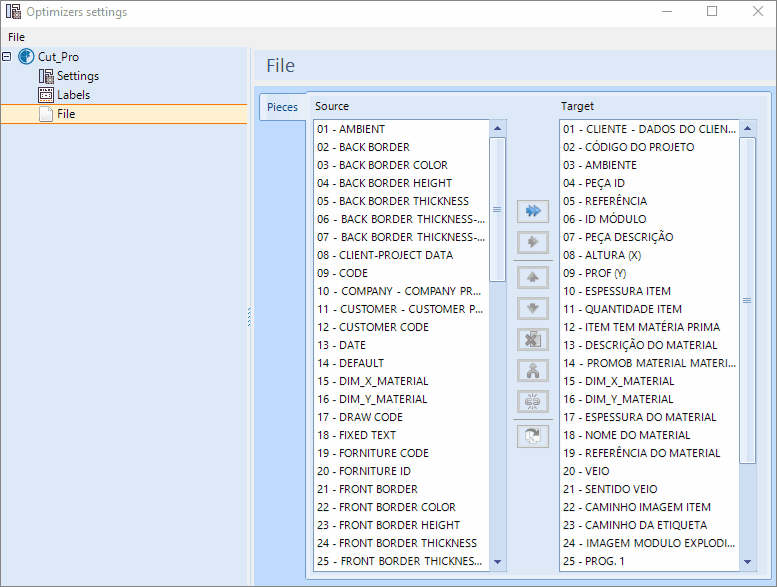Viewport: 777px width, 587px height.
Task: Click Target list scroll up arrow
Action: [748, 129]
